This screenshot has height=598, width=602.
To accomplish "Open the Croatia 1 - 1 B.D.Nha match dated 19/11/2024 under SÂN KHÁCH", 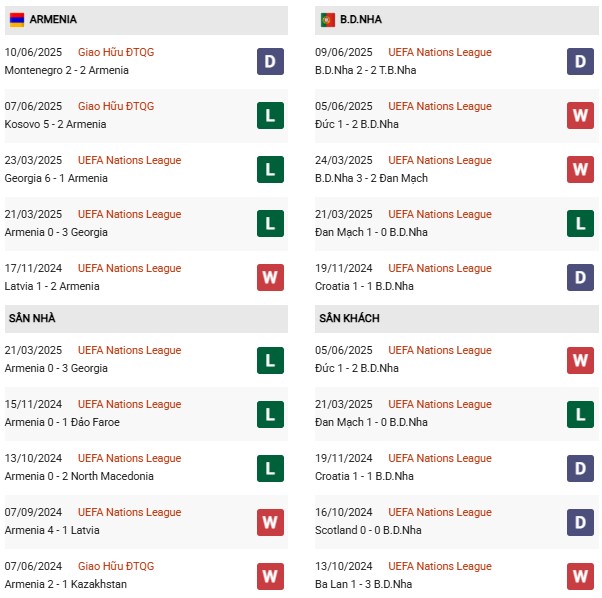I will (x=367, y=476).
